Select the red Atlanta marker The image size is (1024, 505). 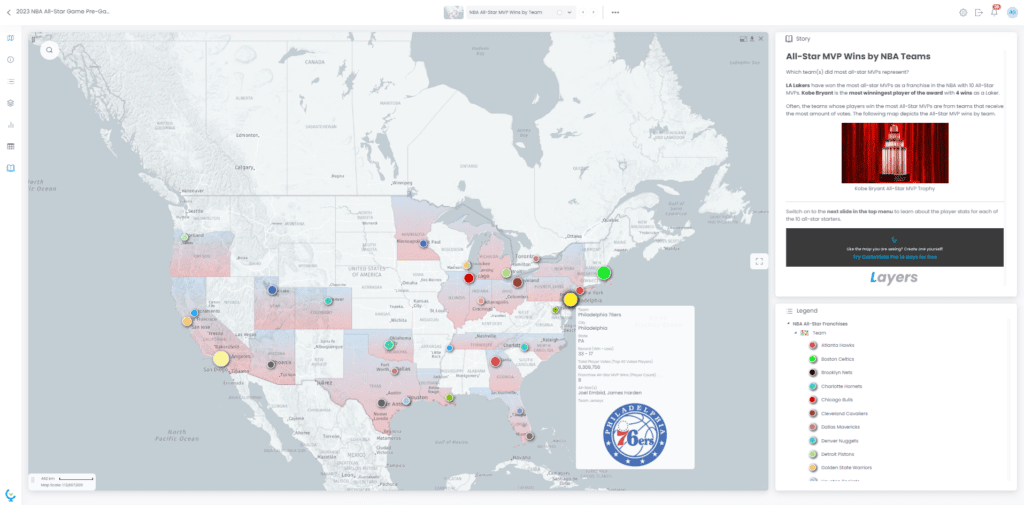pyautogui.click(x=496, y=361)
